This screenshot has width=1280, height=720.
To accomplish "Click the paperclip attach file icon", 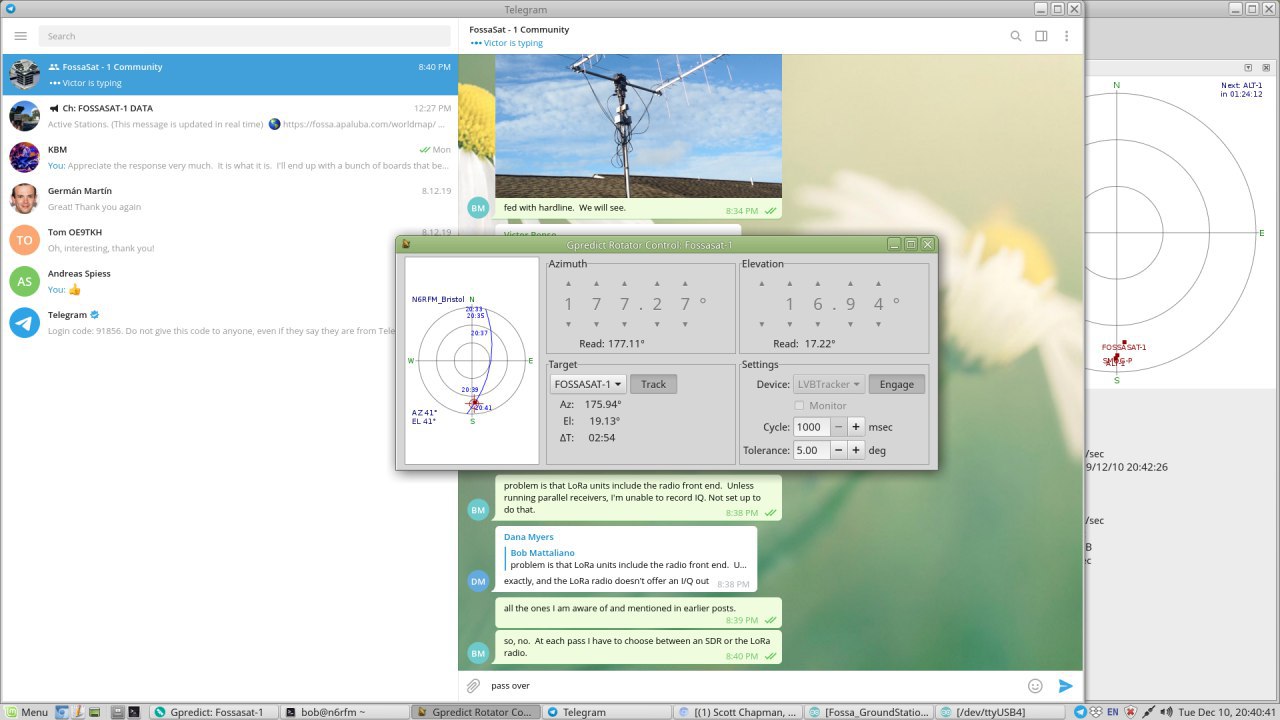I will click(x=474, y=686).
